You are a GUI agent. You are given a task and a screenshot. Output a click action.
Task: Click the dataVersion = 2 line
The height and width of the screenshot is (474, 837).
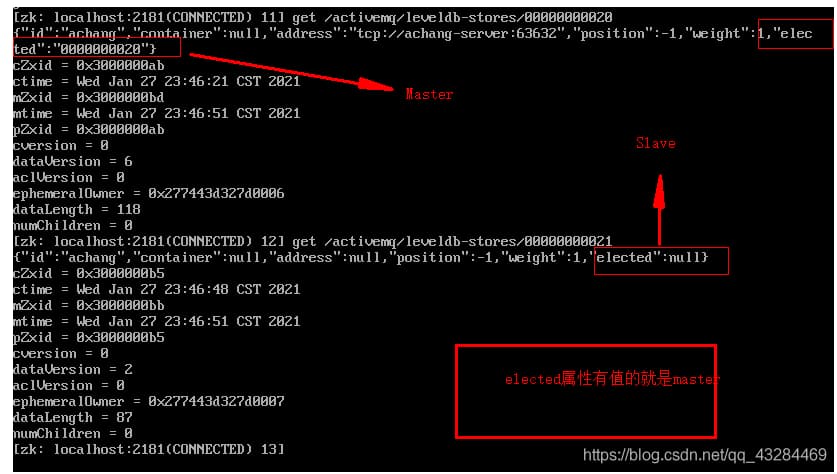tap(73, 369)
